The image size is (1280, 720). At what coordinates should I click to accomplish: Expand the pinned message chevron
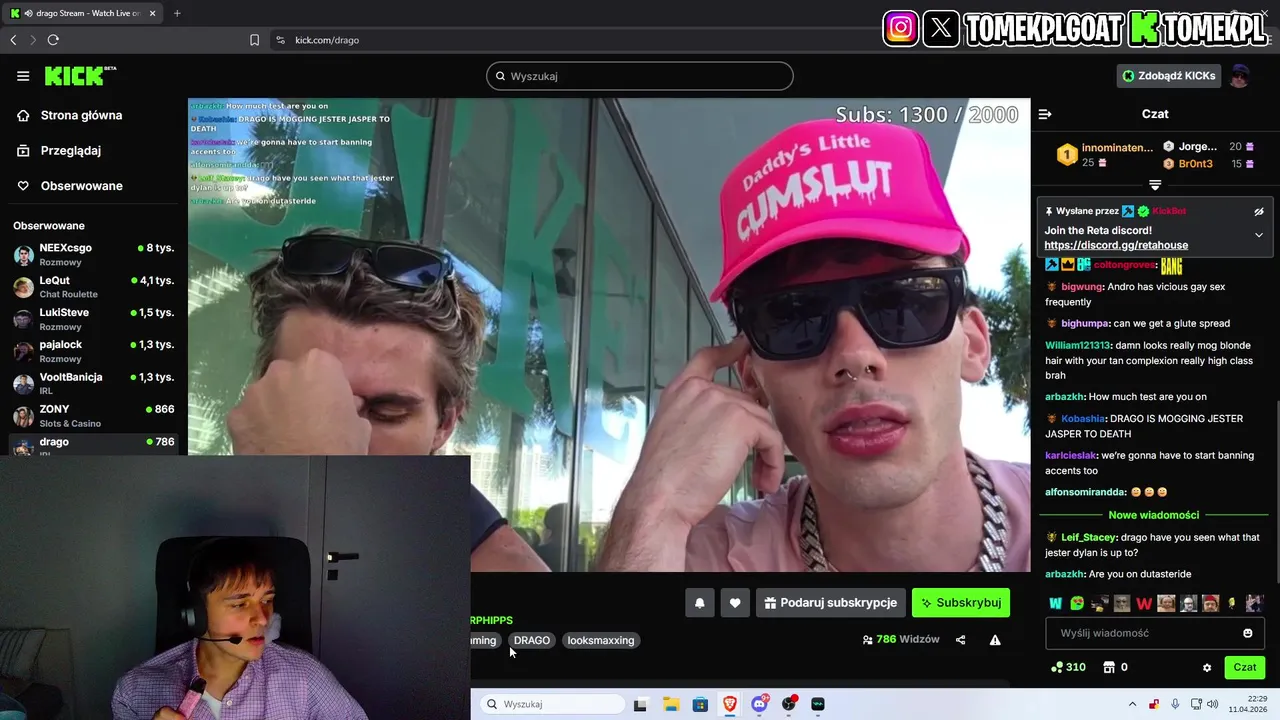(1259, 235)
